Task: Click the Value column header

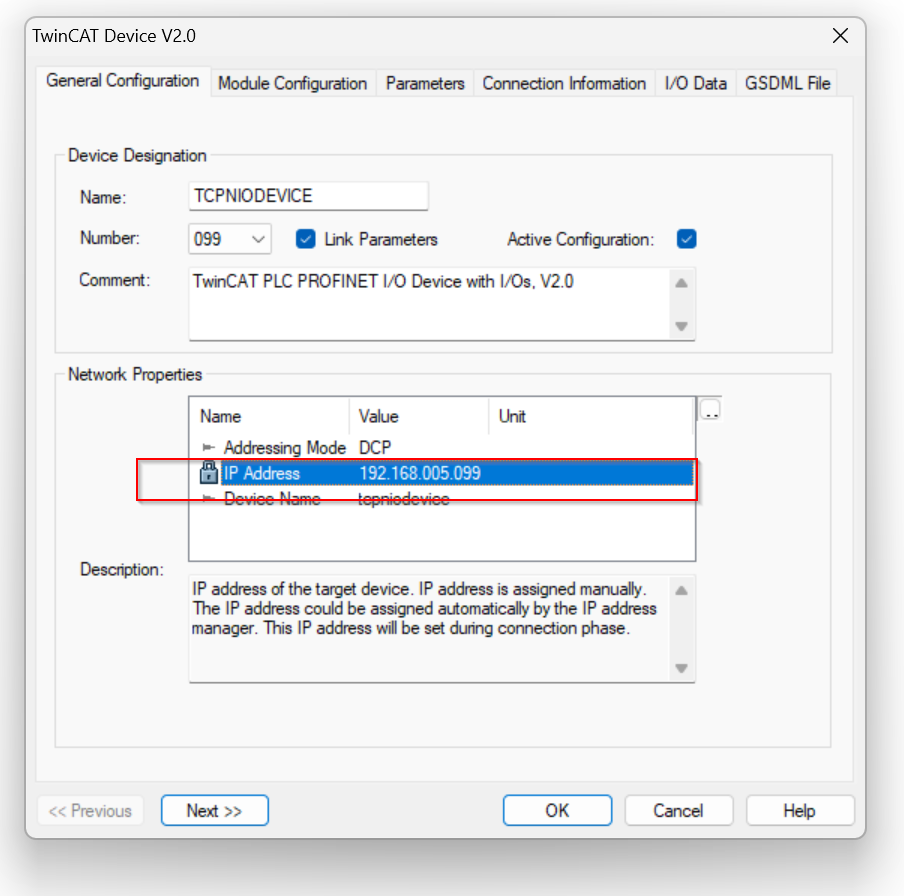Action: [419, 416]
